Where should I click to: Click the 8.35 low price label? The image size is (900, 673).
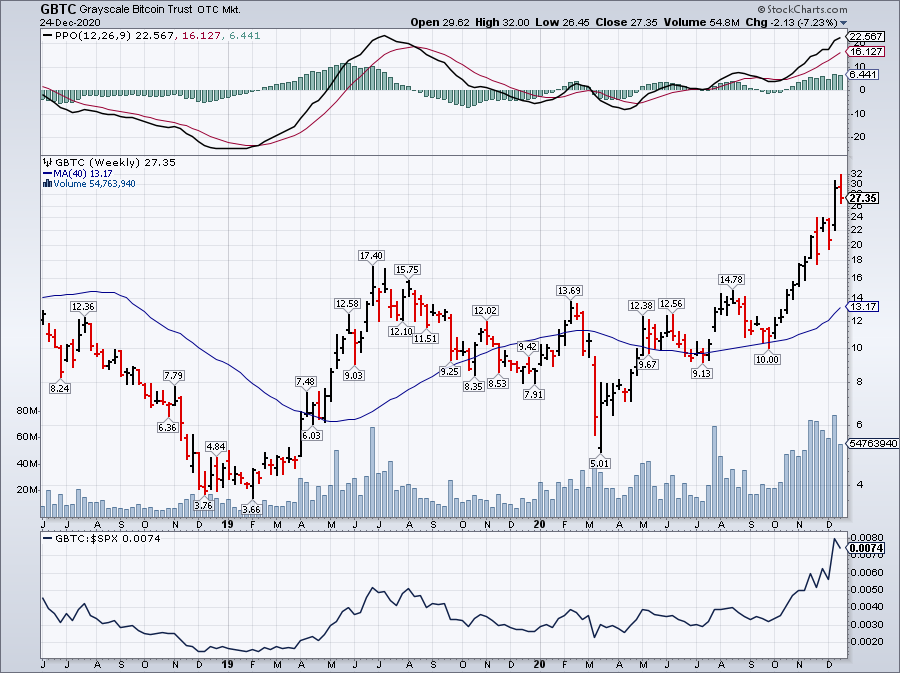[474, 387]
